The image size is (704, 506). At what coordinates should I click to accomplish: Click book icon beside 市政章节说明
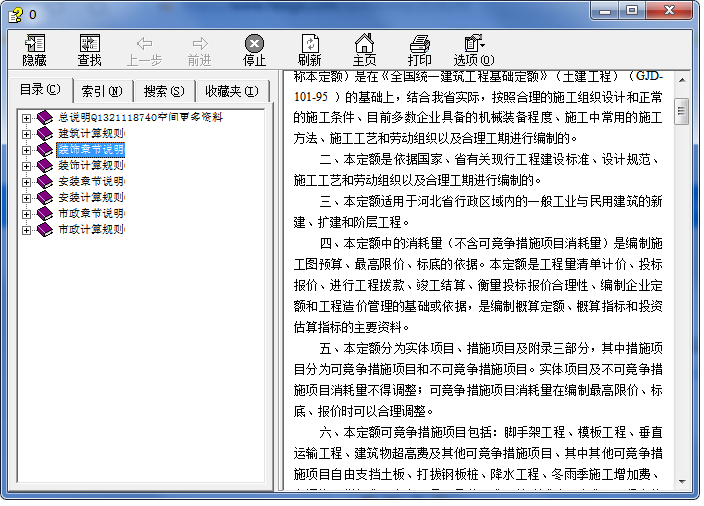[45, 214]
